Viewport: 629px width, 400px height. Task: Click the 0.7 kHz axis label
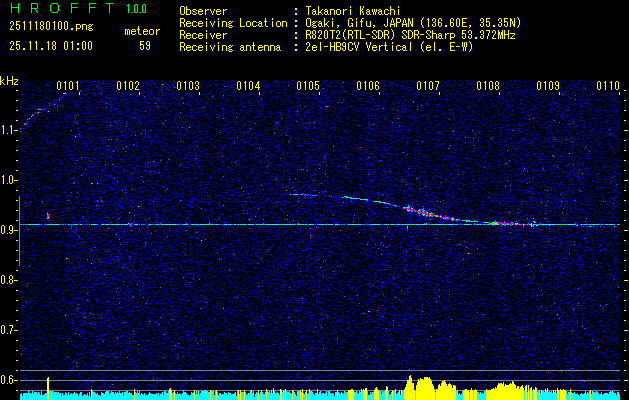[8, 330]
